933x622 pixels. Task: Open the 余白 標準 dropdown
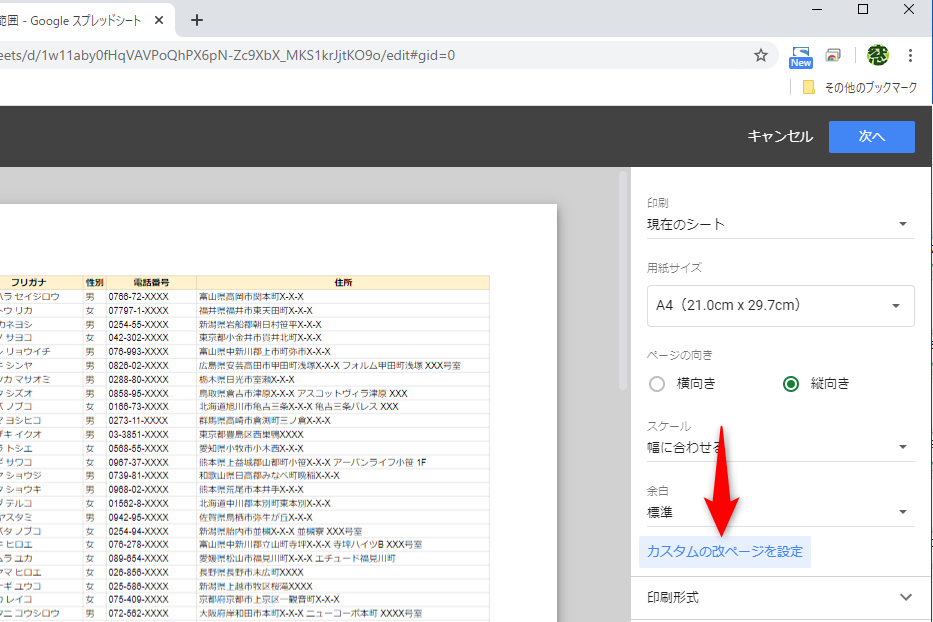[x=780, y=512]
